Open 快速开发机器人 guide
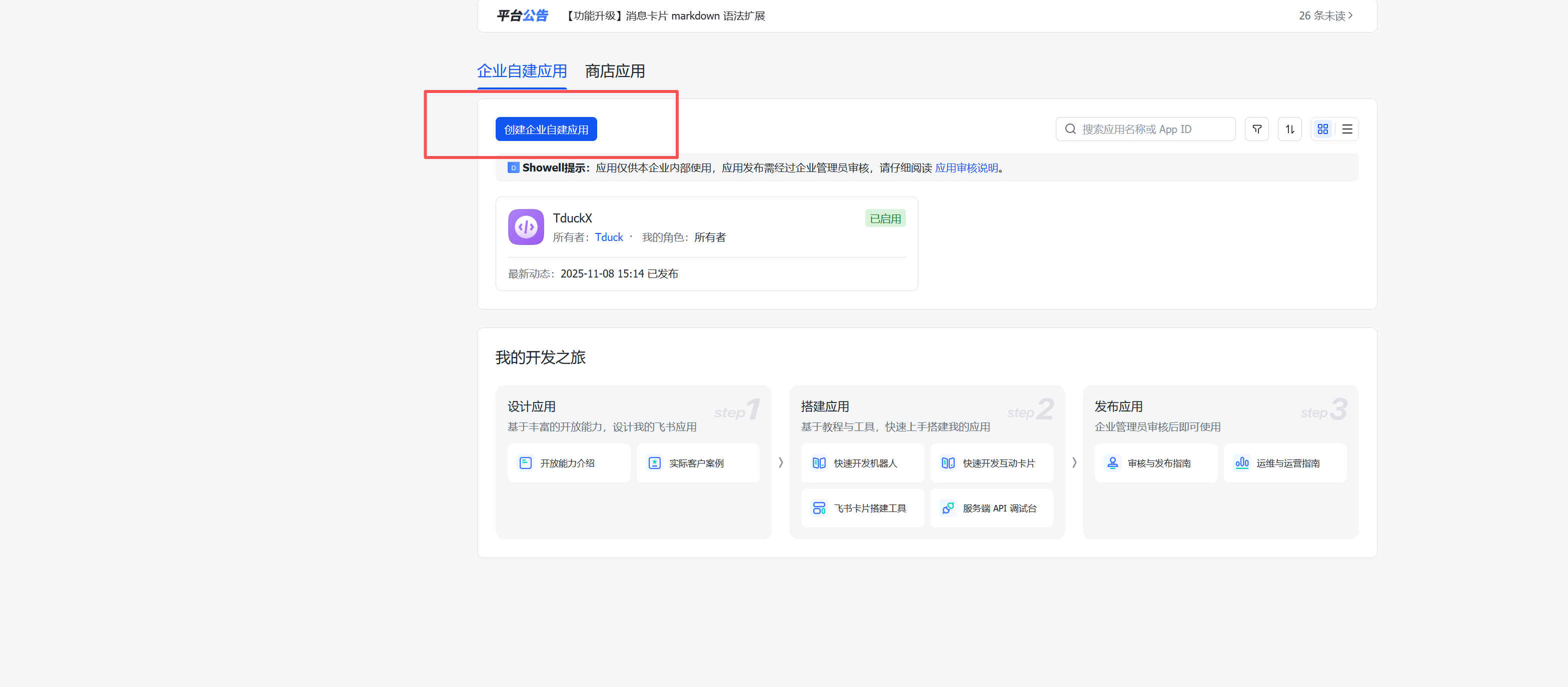Viewport: 1568px width, 687px height. (862, 463)
